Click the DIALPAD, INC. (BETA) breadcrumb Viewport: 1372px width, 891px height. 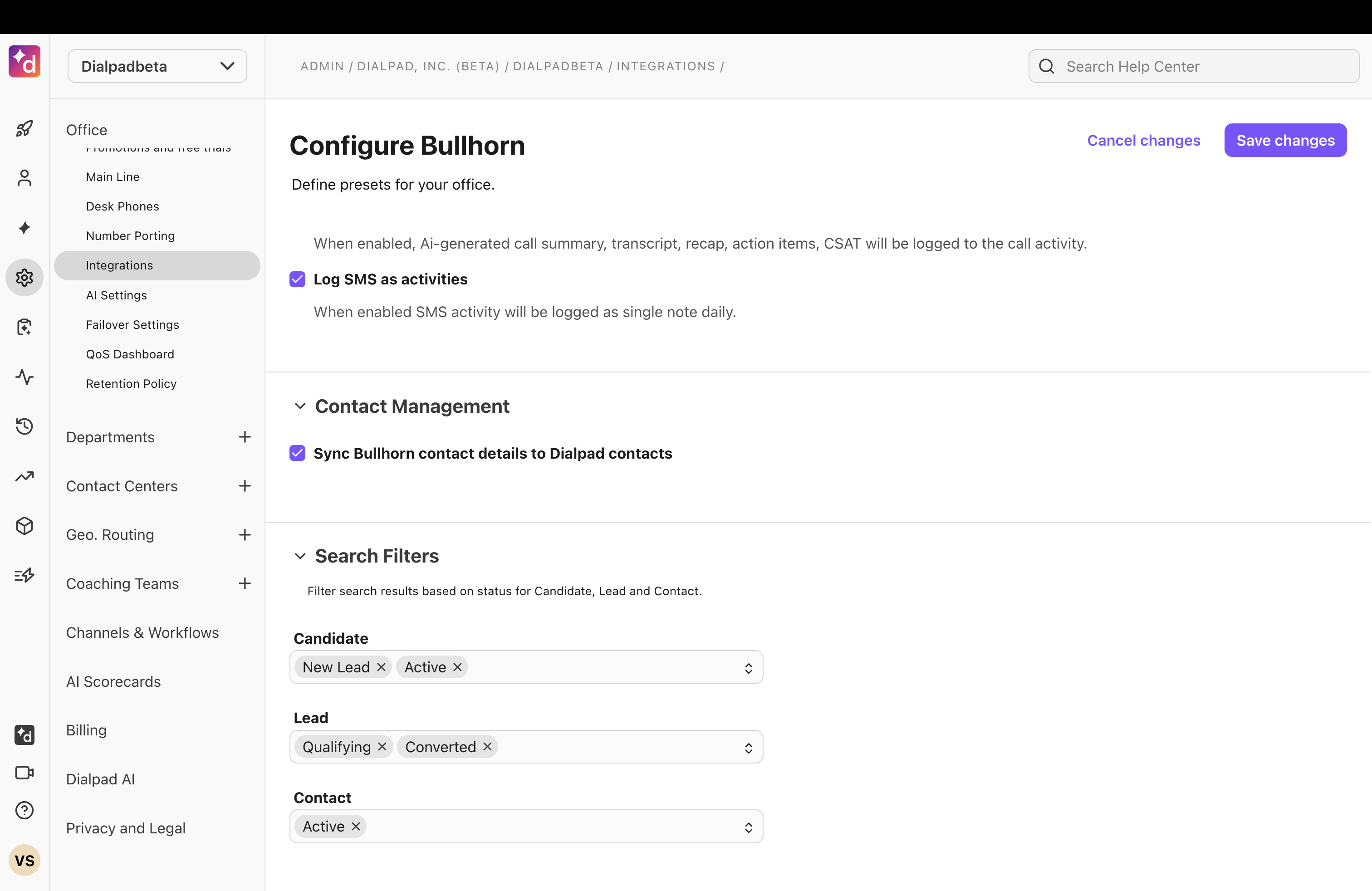click(428, 66)
